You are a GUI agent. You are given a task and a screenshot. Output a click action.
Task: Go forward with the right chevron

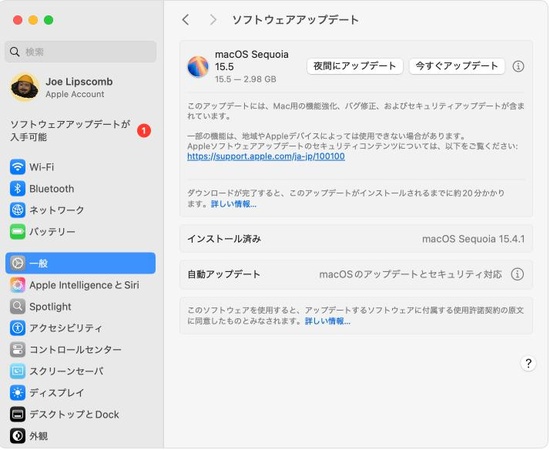[x=213, y=20]
